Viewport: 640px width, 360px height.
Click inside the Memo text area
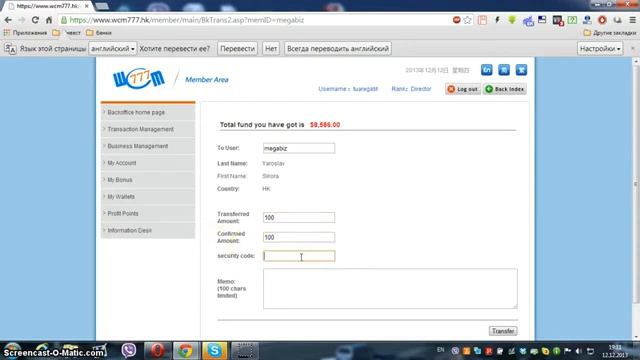(390, 288)
